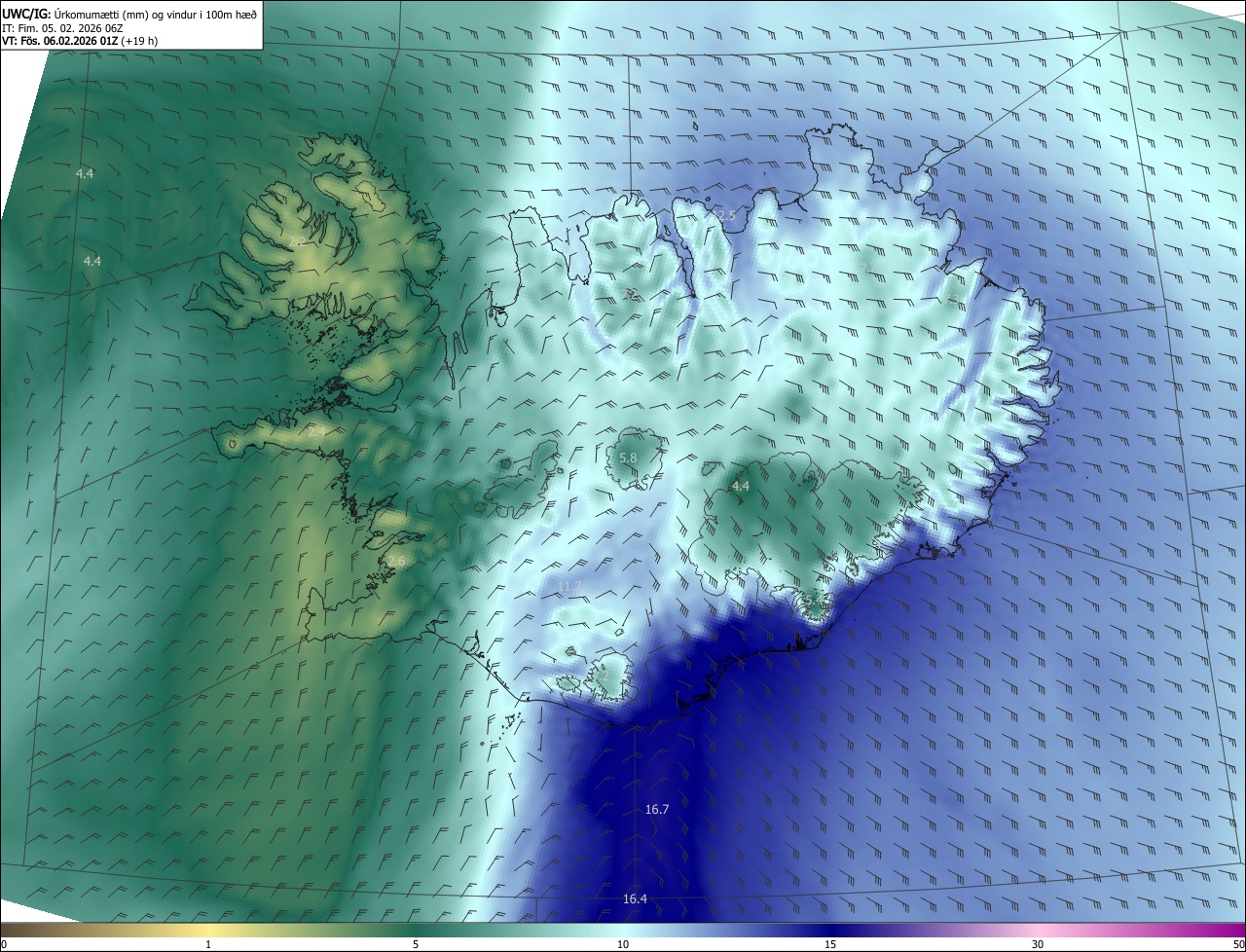1246x952 pixels.
Task: Click the '5.8' value on the small central glacier
Action: coord(628,458)
